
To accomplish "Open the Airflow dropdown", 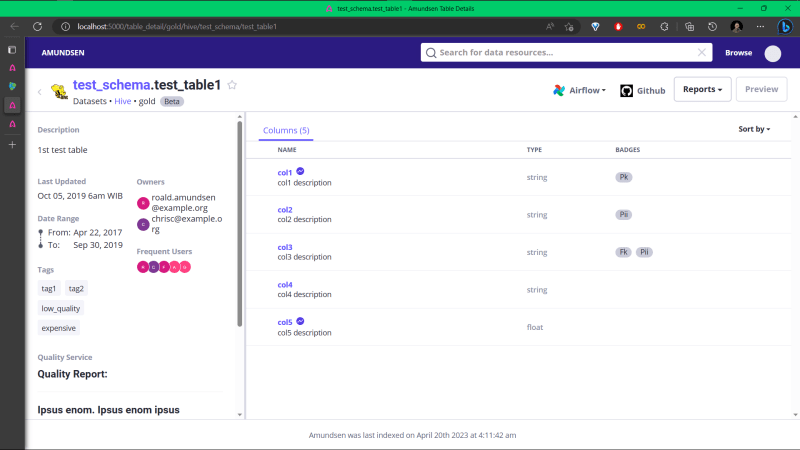I will click(580, 90).
